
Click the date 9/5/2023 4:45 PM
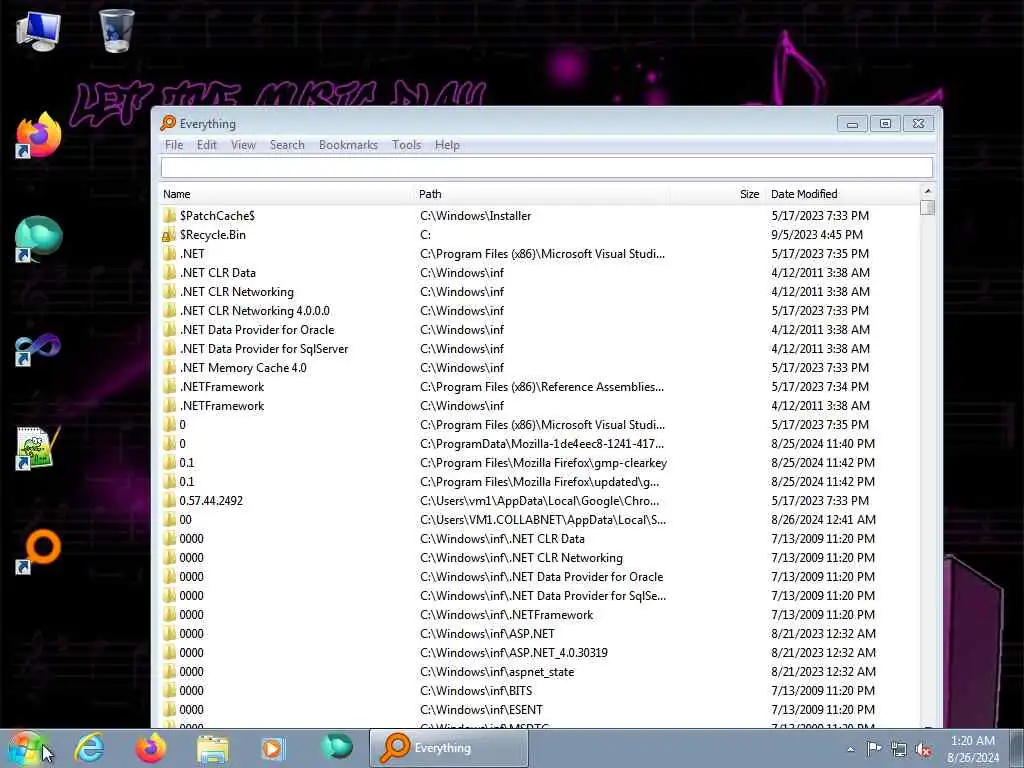pos(817,234)
